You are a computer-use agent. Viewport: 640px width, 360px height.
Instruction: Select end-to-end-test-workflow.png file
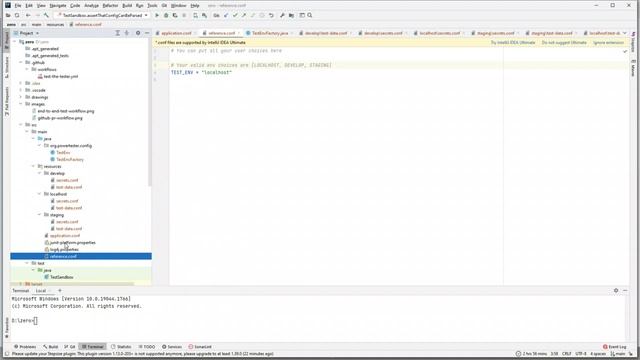(65, 111)
